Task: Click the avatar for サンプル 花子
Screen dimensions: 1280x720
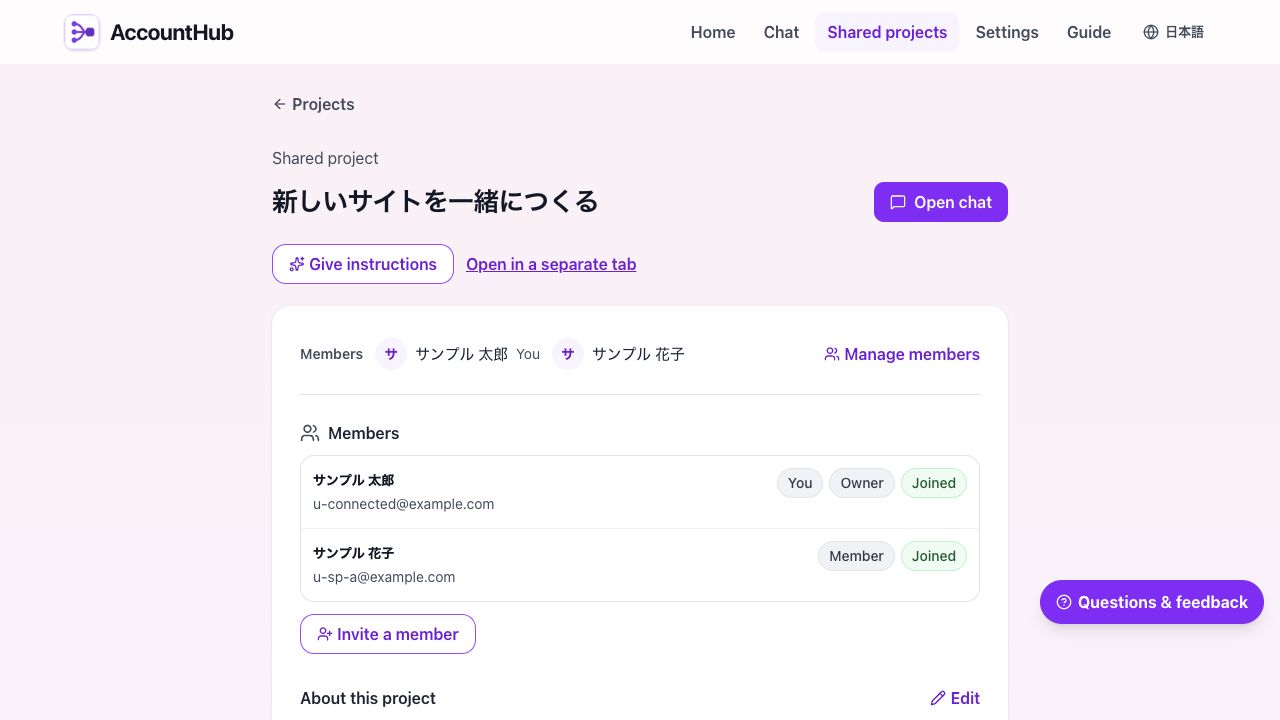Action: point(568,354)
